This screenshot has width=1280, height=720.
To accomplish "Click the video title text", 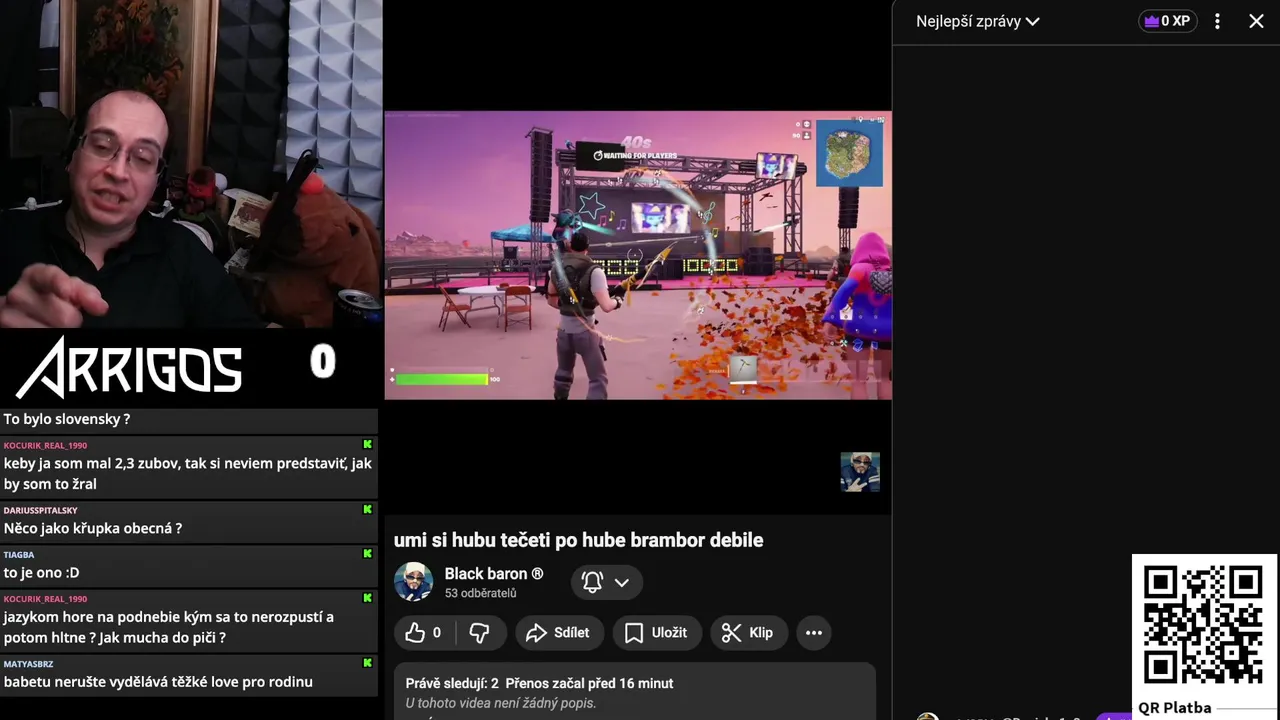I will (578, 540).
